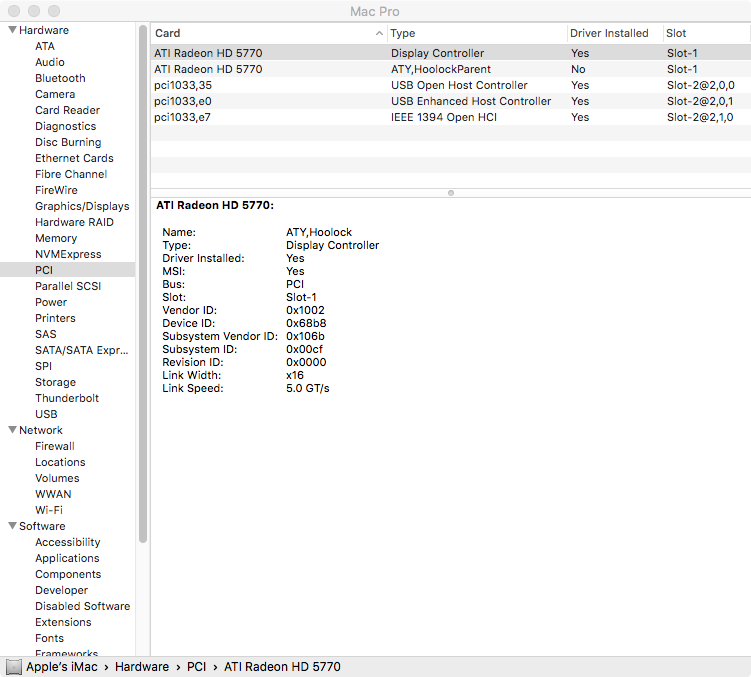The width and height of the screenshot is (751, 677).
Task: Open Memory hardware info
Action: click(56, 238)
